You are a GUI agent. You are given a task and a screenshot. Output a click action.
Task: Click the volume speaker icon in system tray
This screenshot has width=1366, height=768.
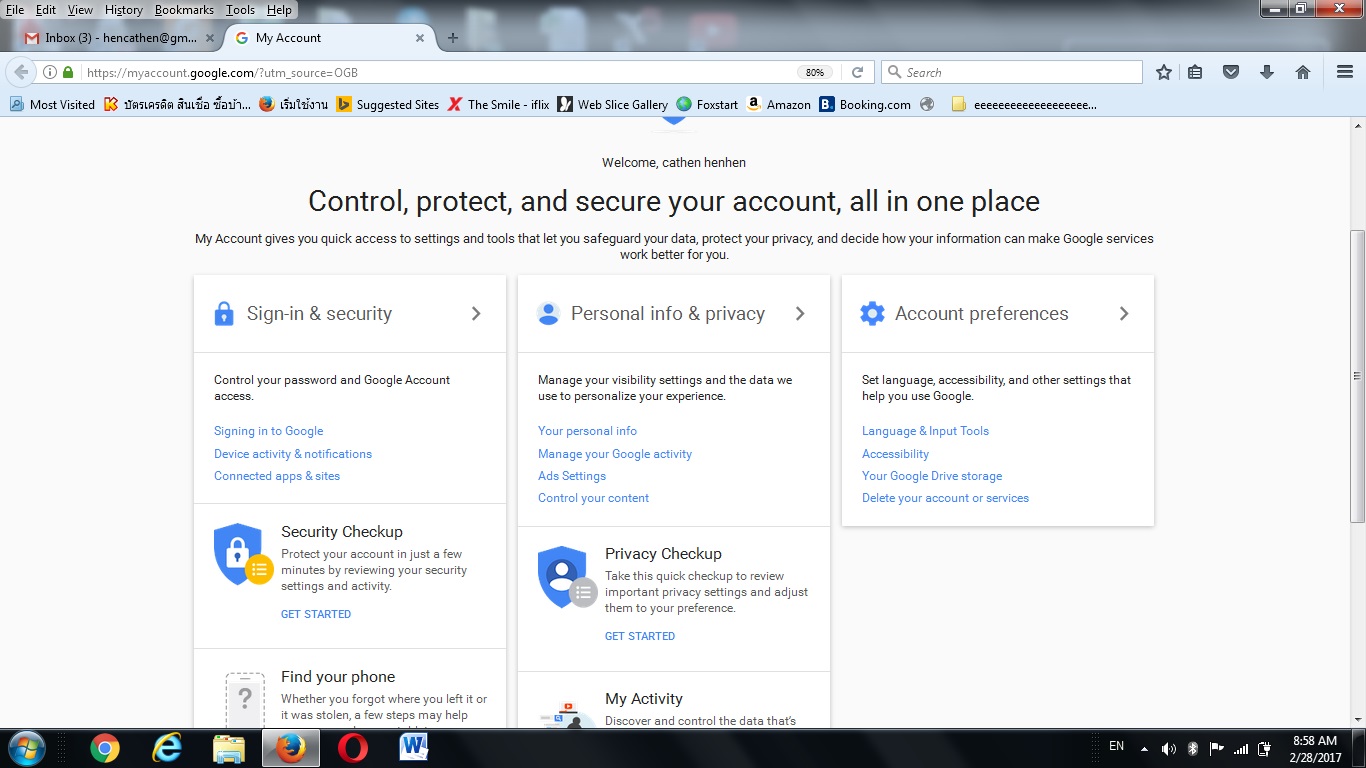pos(1168,748)
